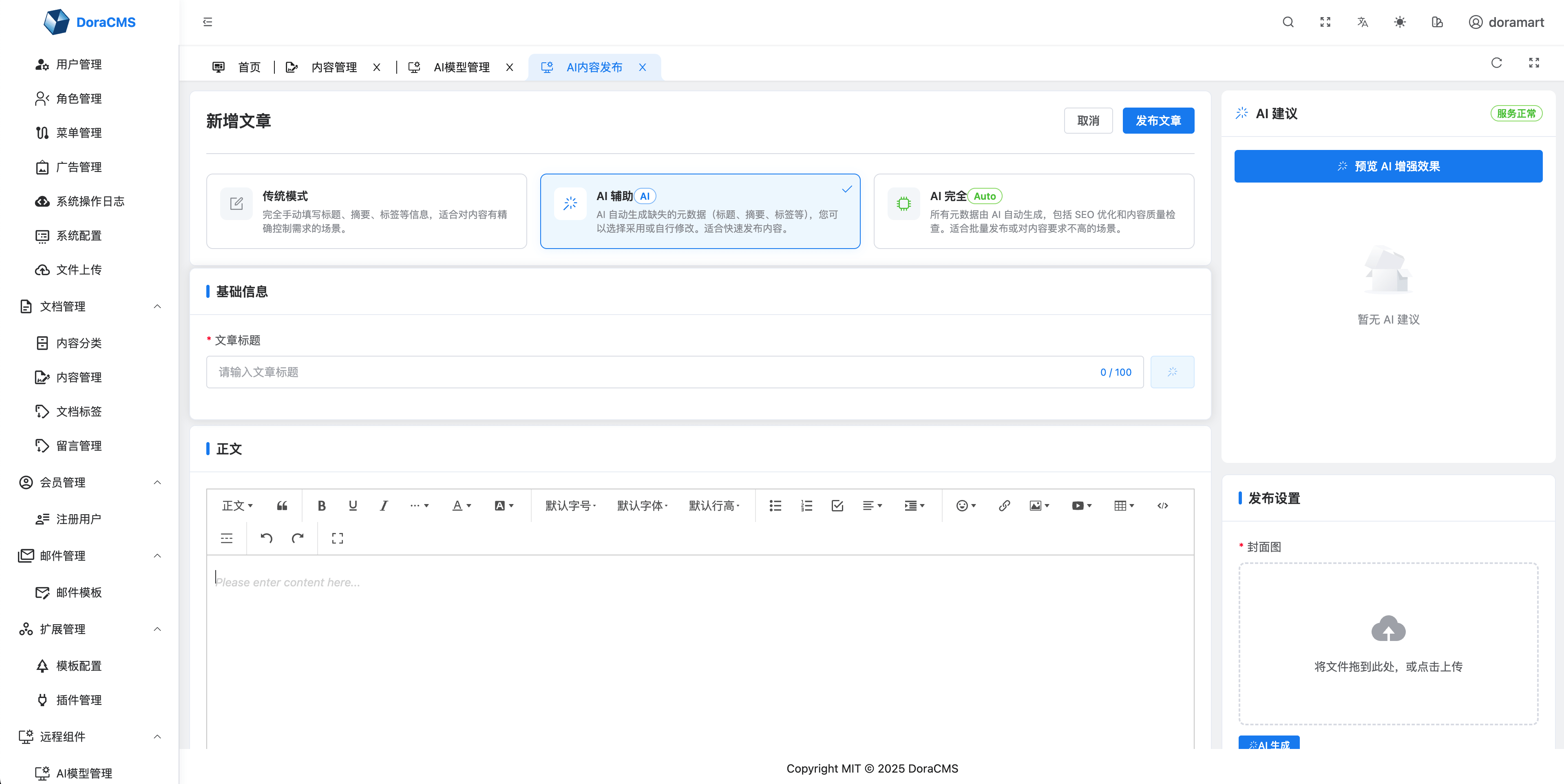1564x784 pixels.
Task: Open the global search icon
Action: click(x=1288, y=22)
